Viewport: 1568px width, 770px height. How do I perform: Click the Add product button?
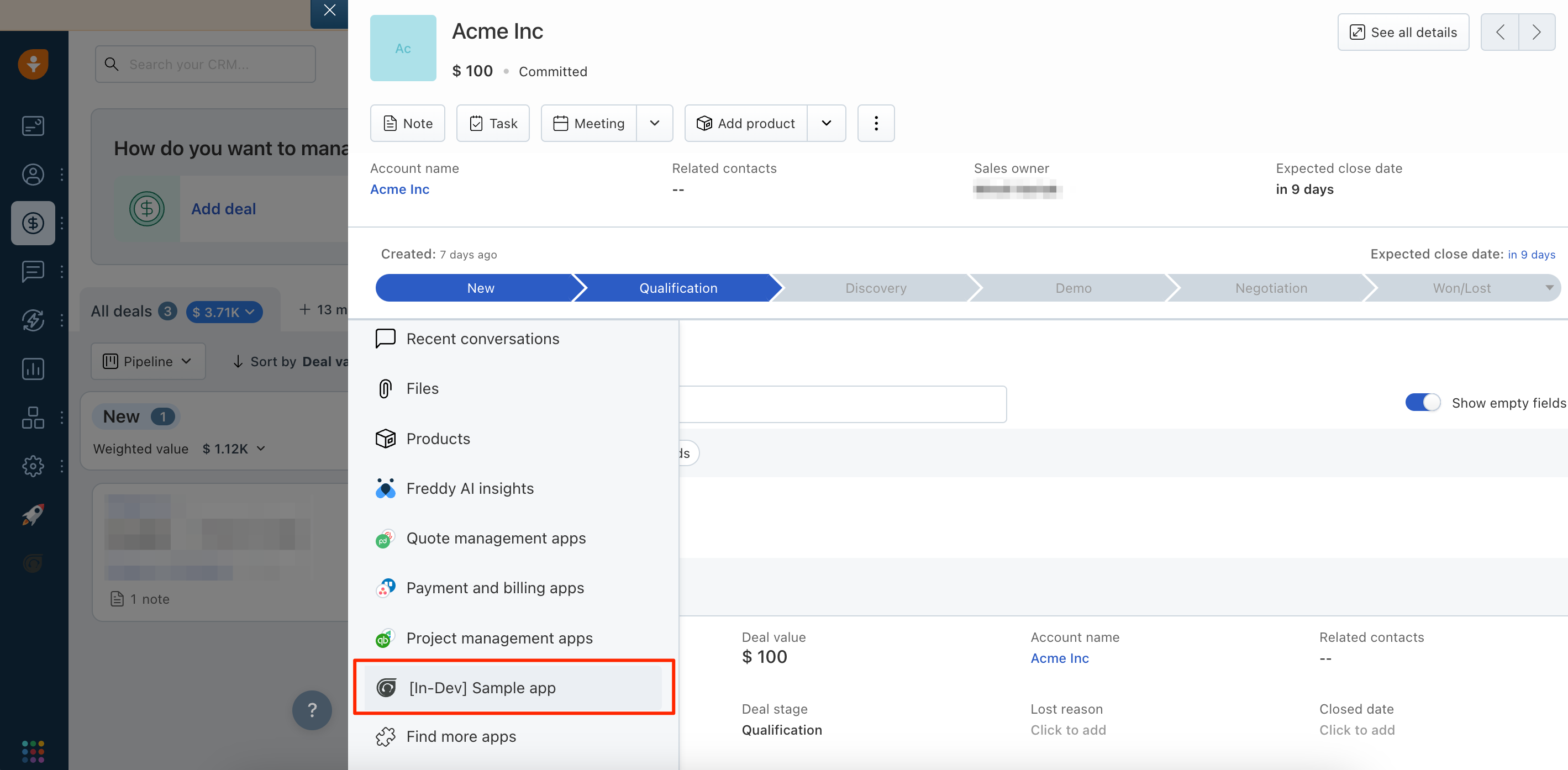coord(746,124)
